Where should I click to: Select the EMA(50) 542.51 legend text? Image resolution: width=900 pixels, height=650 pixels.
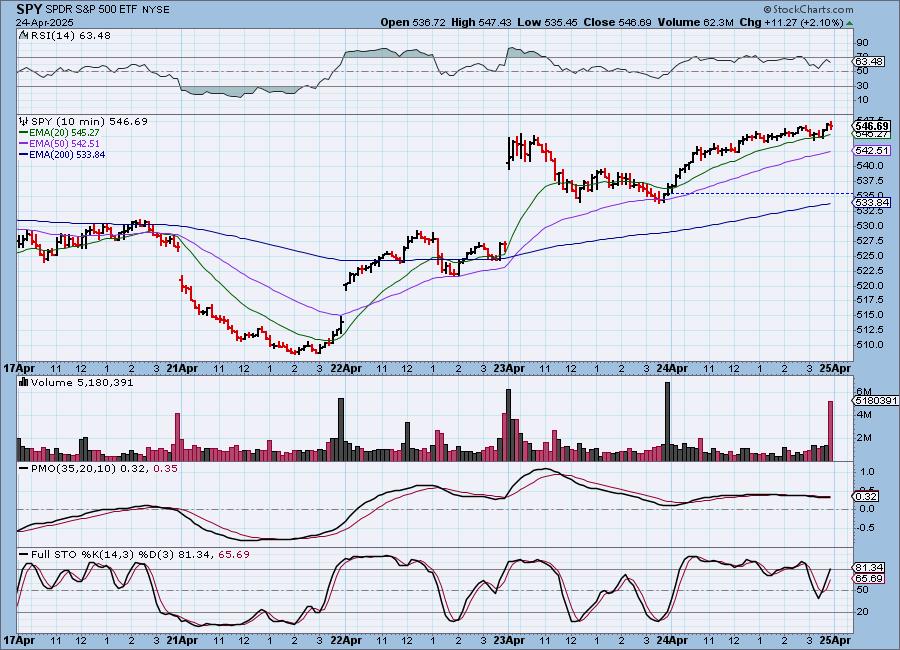[x=64, y=144]
